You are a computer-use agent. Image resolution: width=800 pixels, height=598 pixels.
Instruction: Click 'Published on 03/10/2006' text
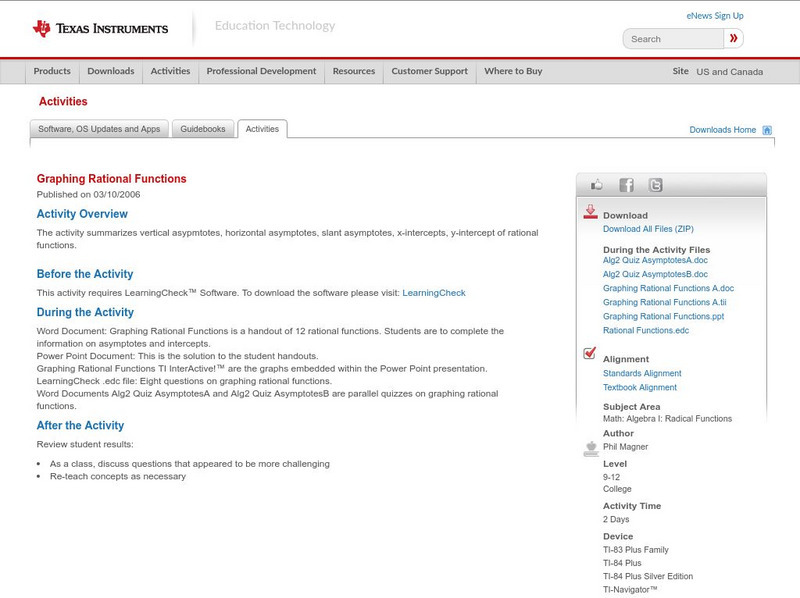88,194
